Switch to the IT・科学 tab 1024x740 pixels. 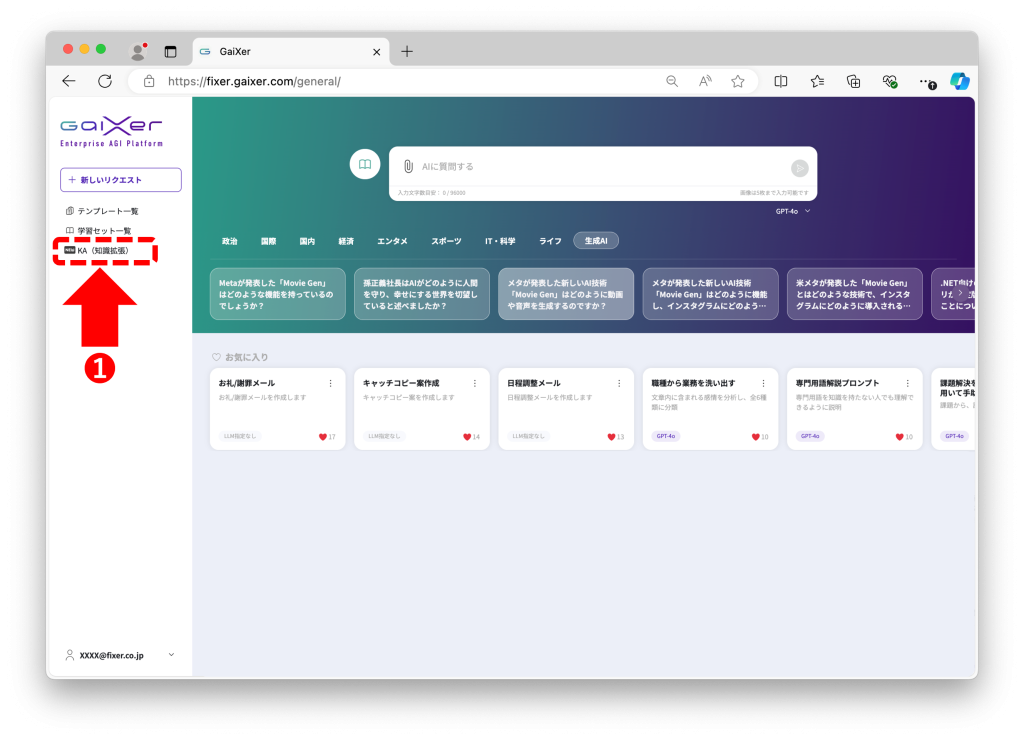pyautogui.click(x=500, y=241)
